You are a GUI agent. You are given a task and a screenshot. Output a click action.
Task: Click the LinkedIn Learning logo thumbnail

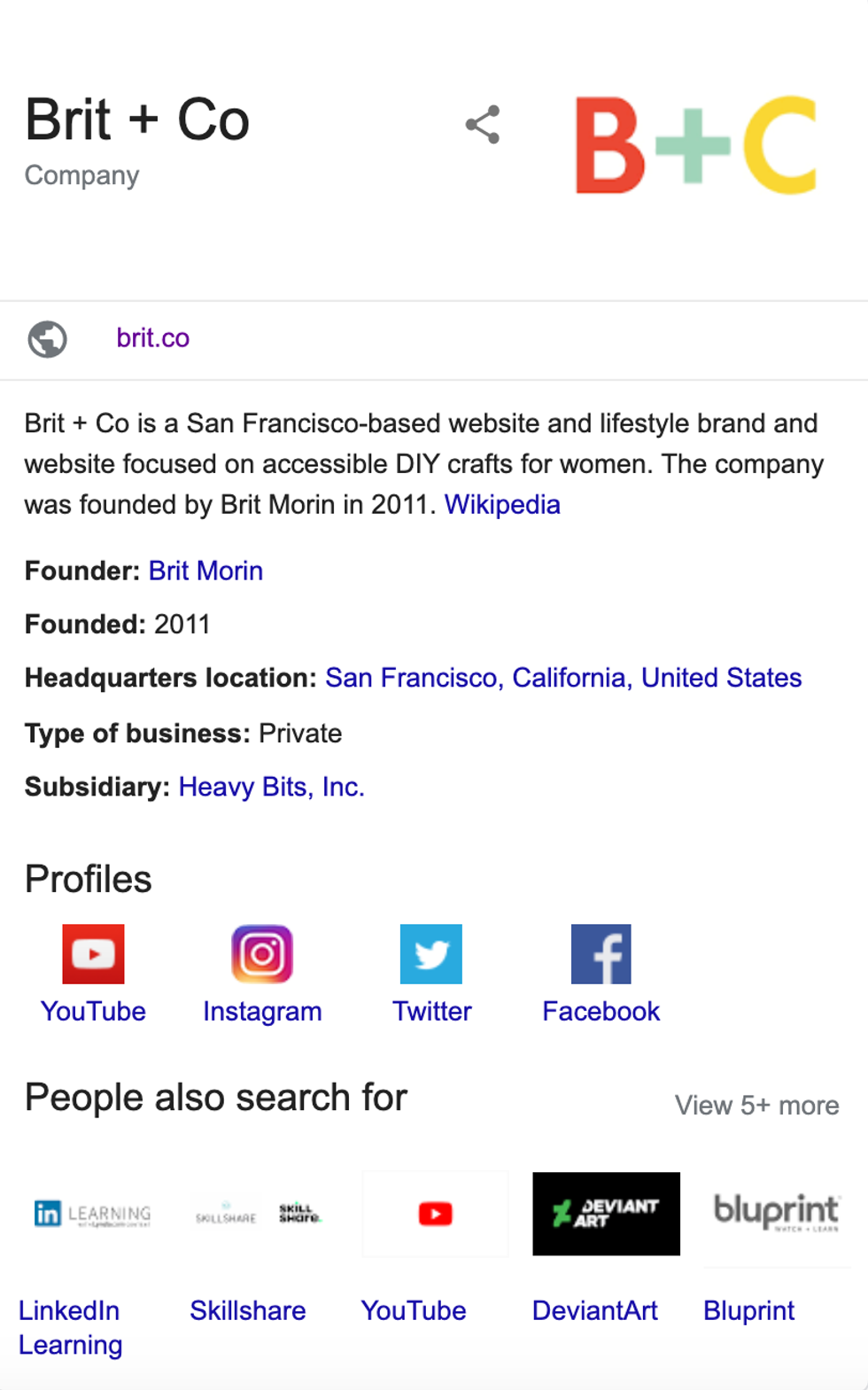(92, 1214)
